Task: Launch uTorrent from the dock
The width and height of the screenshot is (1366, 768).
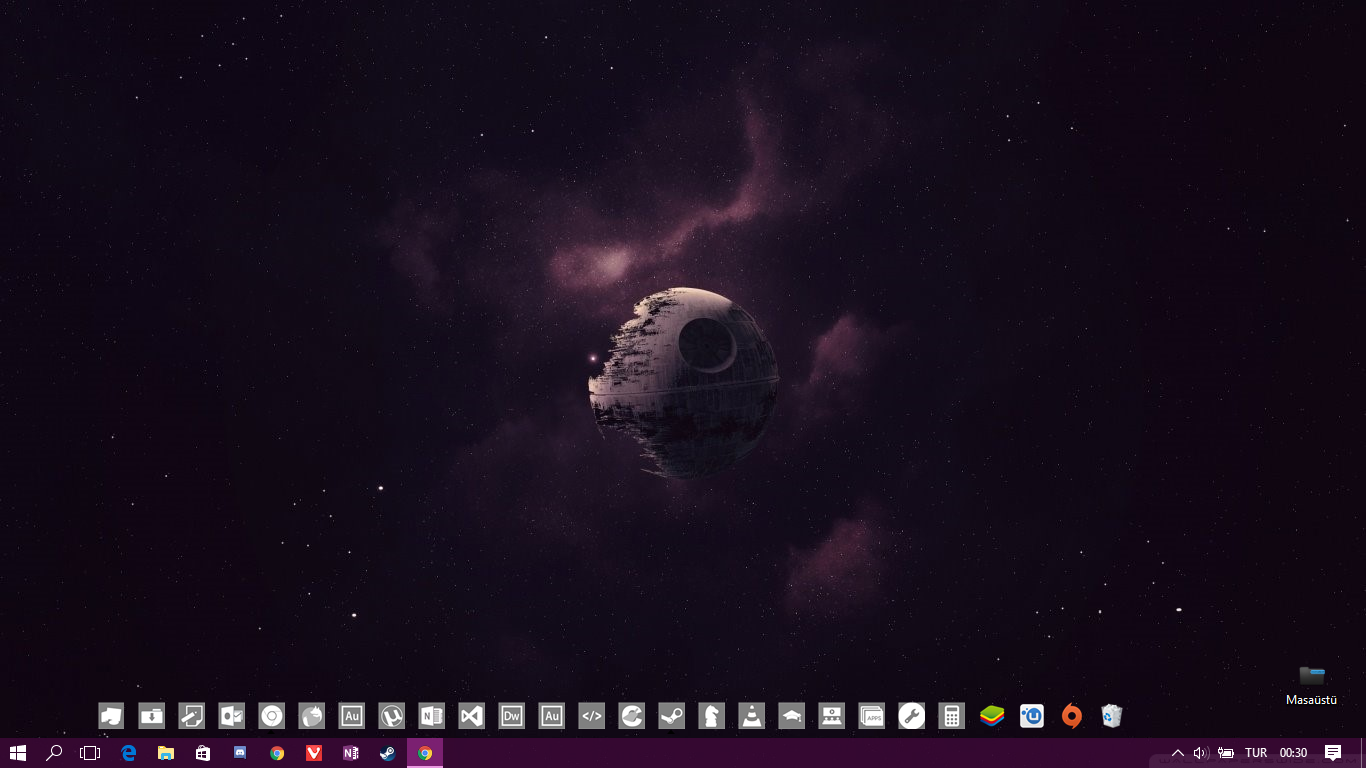Action: point(391,715)
